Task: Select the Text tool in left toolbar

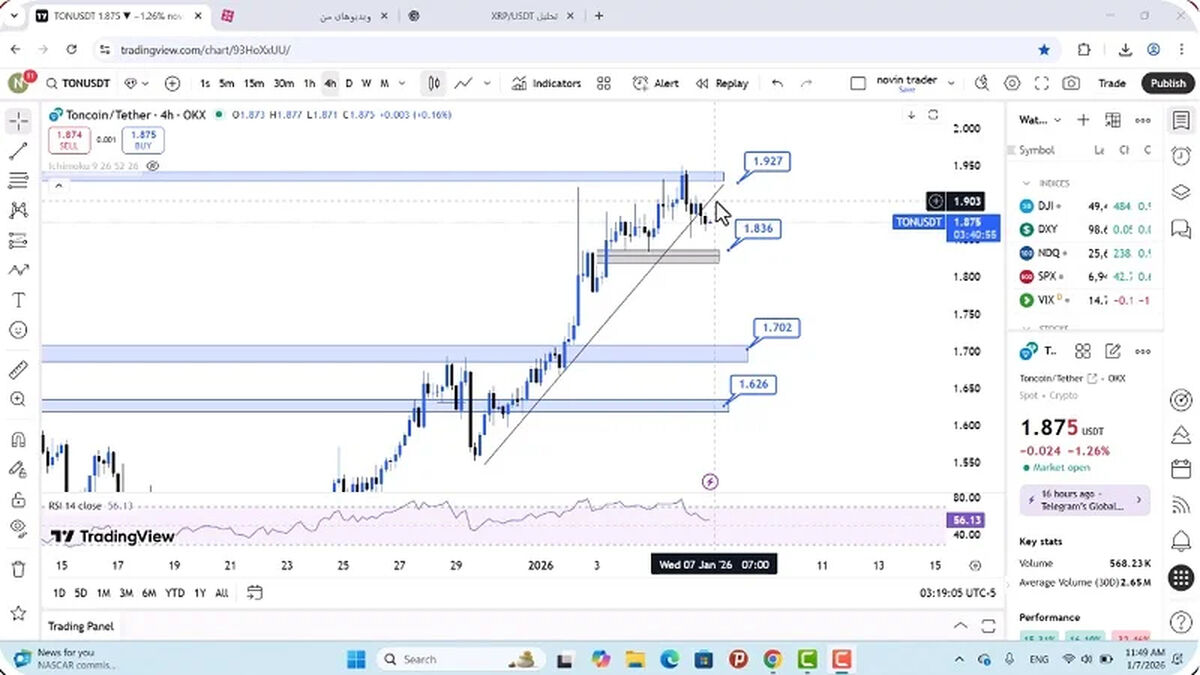Action: coord(18,300)
